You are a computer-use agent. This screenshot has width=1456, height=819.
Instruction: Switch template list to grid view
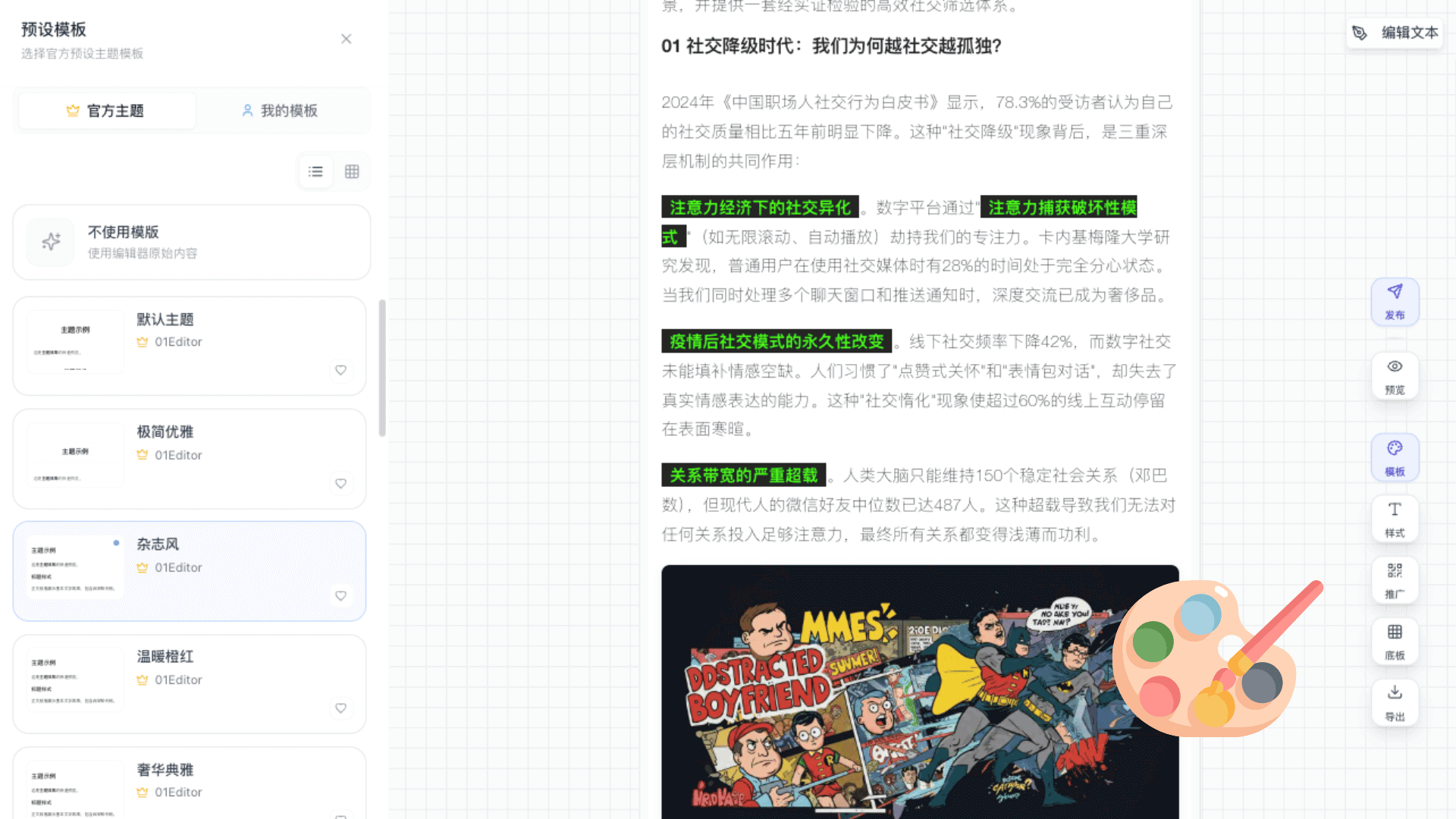(351, 171)
